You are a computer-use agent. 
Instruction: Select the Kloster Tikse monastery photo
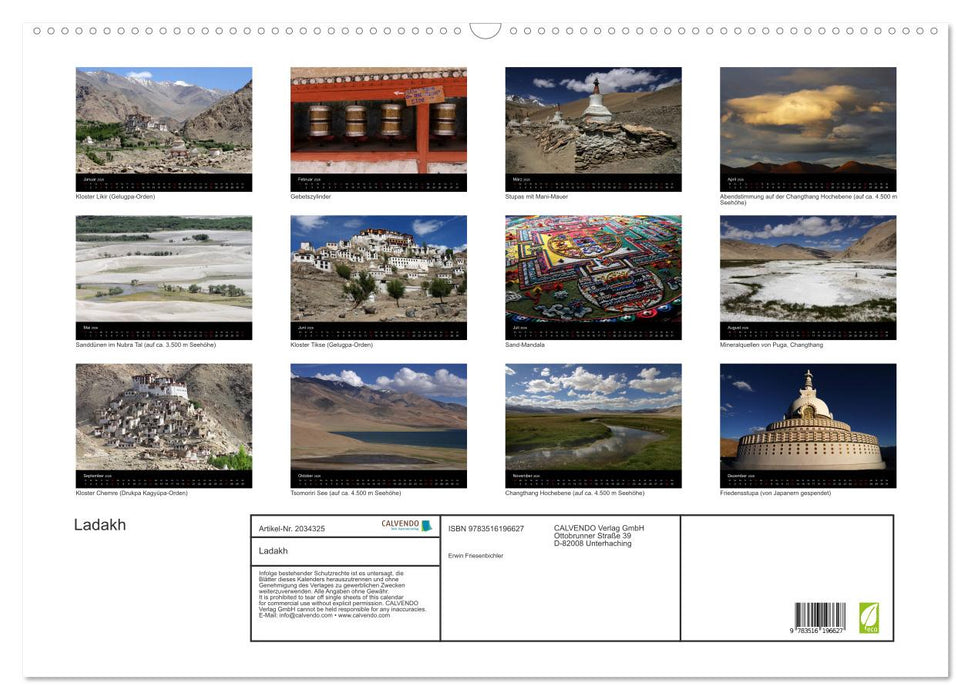[x=378, y=277]
